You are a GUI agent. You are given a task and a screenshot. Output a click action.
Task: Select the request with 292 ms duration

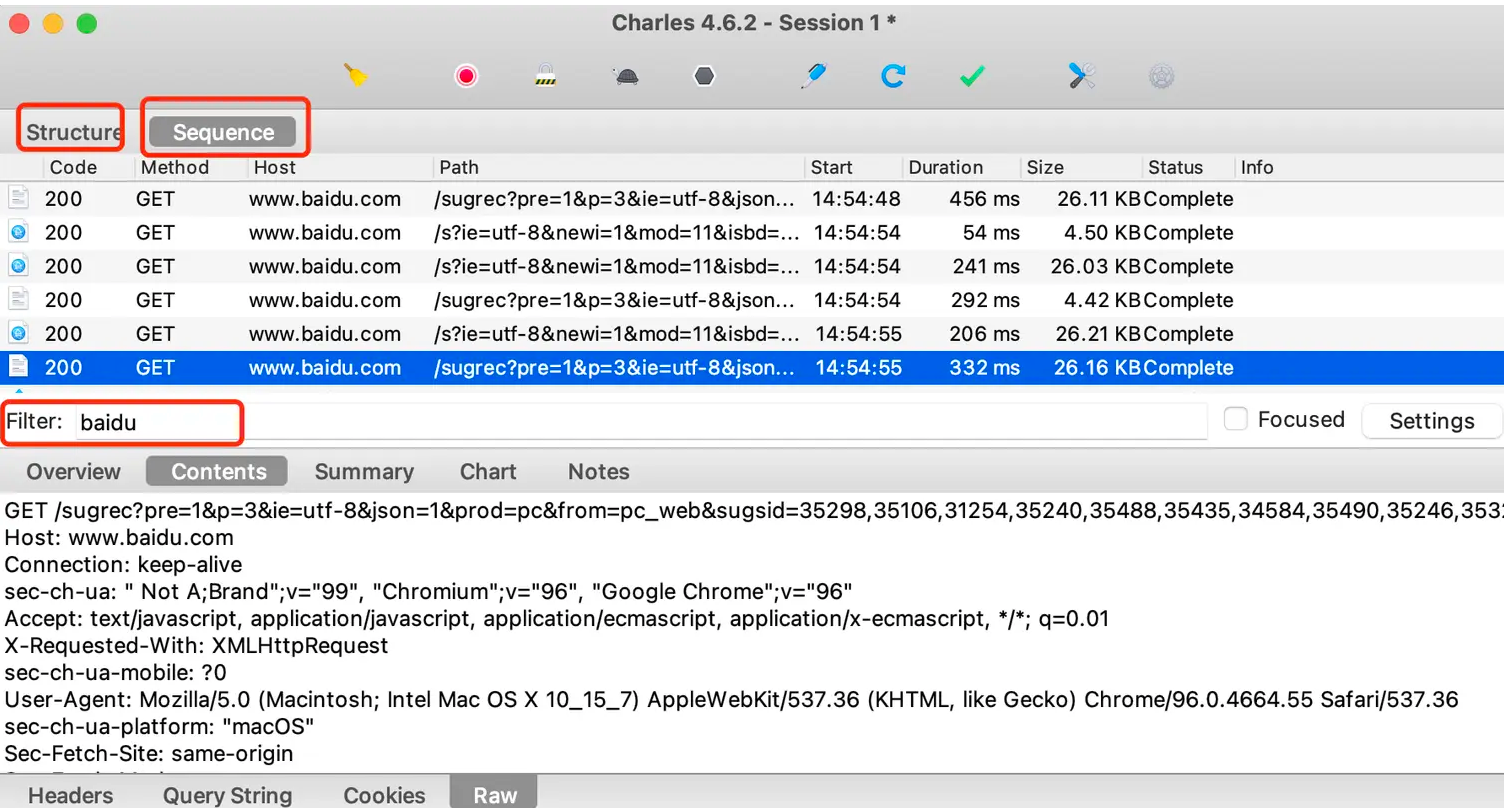point(752,300)
